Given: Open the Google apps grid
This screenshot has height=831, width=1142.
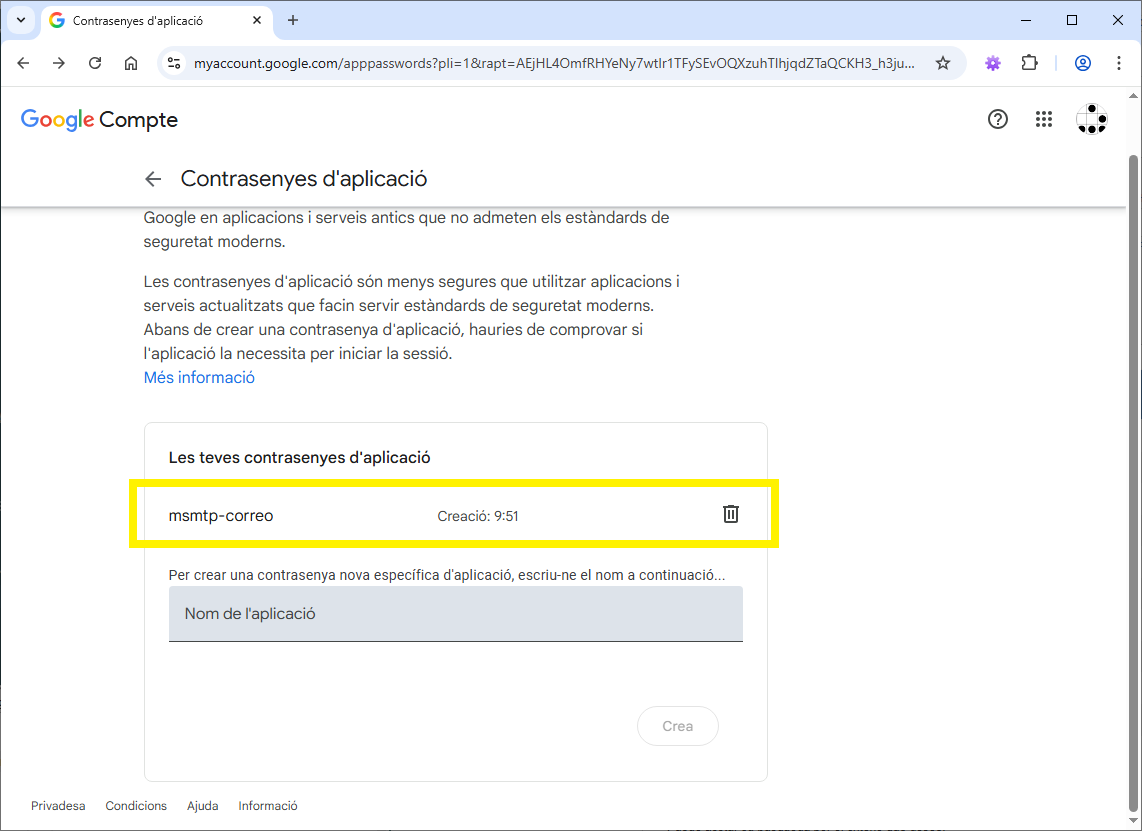Looking at the screenshot, I should tap(1043, 119).
